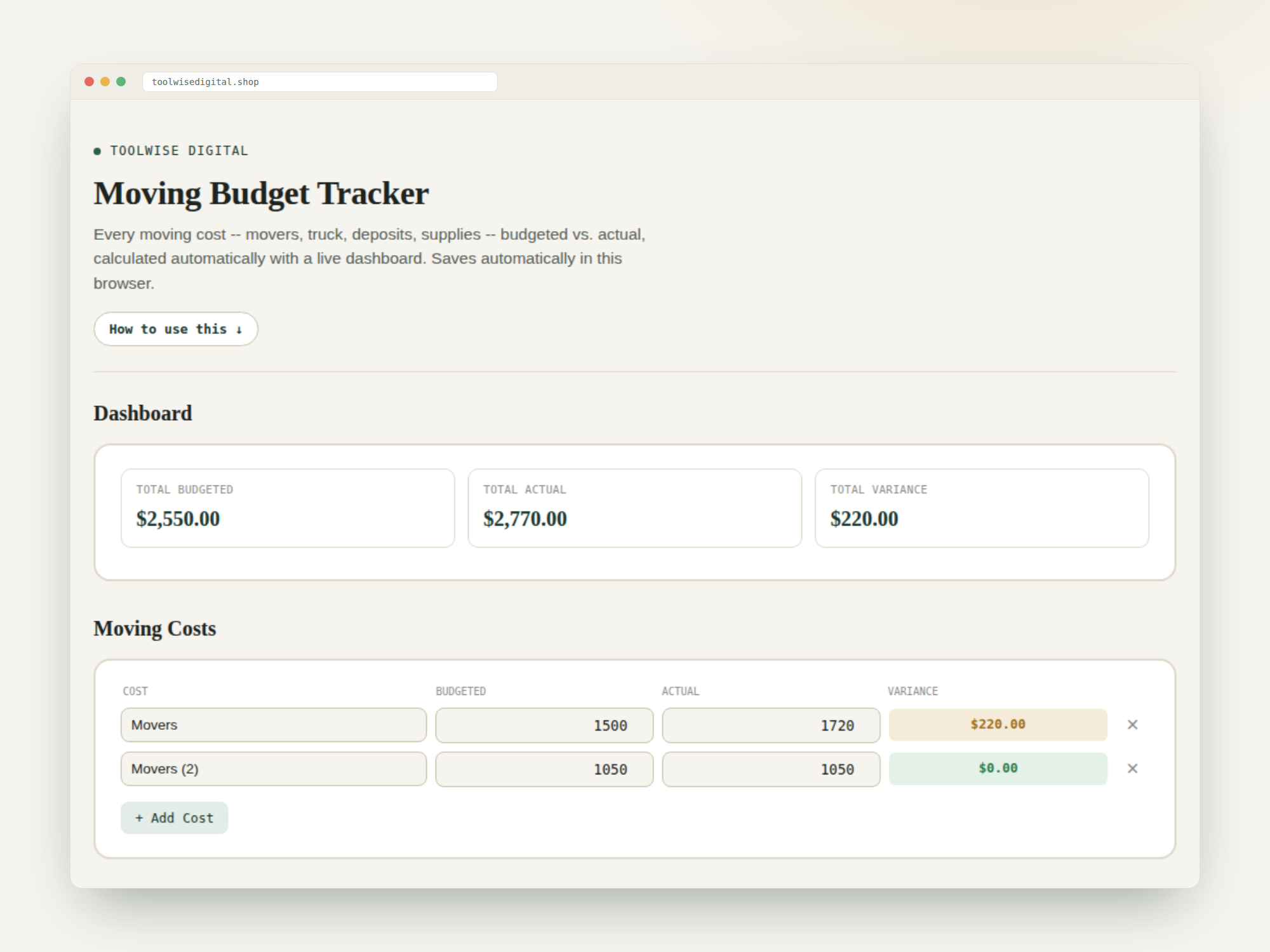Screen dimensions: 1270x952
Task: Click the Total Budgeted $2,550.00 card
Action: click(288, 508)
